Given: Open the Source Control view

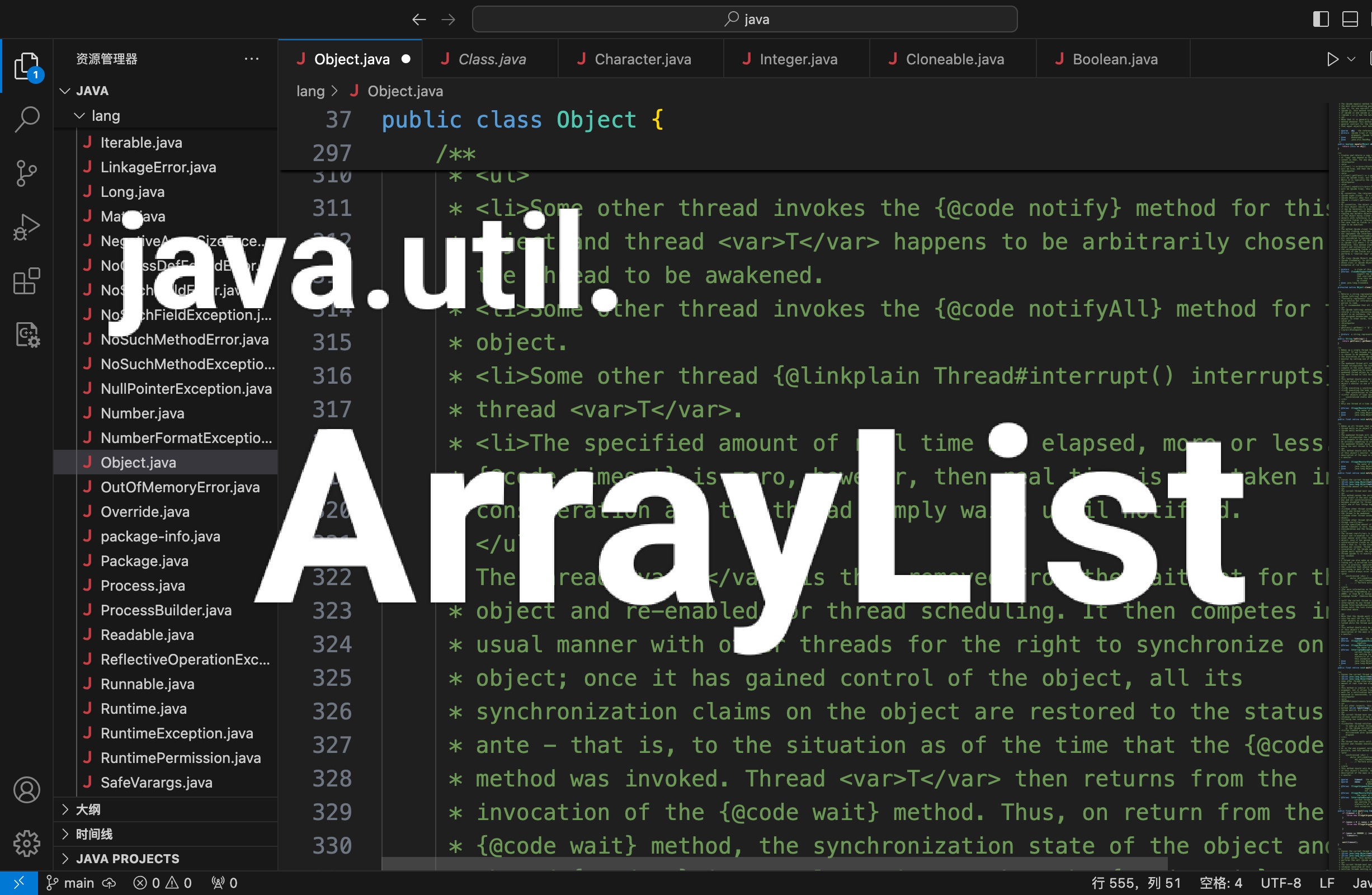Looking at the screenshot, I should pyautogui.click(x=27, y=173).
